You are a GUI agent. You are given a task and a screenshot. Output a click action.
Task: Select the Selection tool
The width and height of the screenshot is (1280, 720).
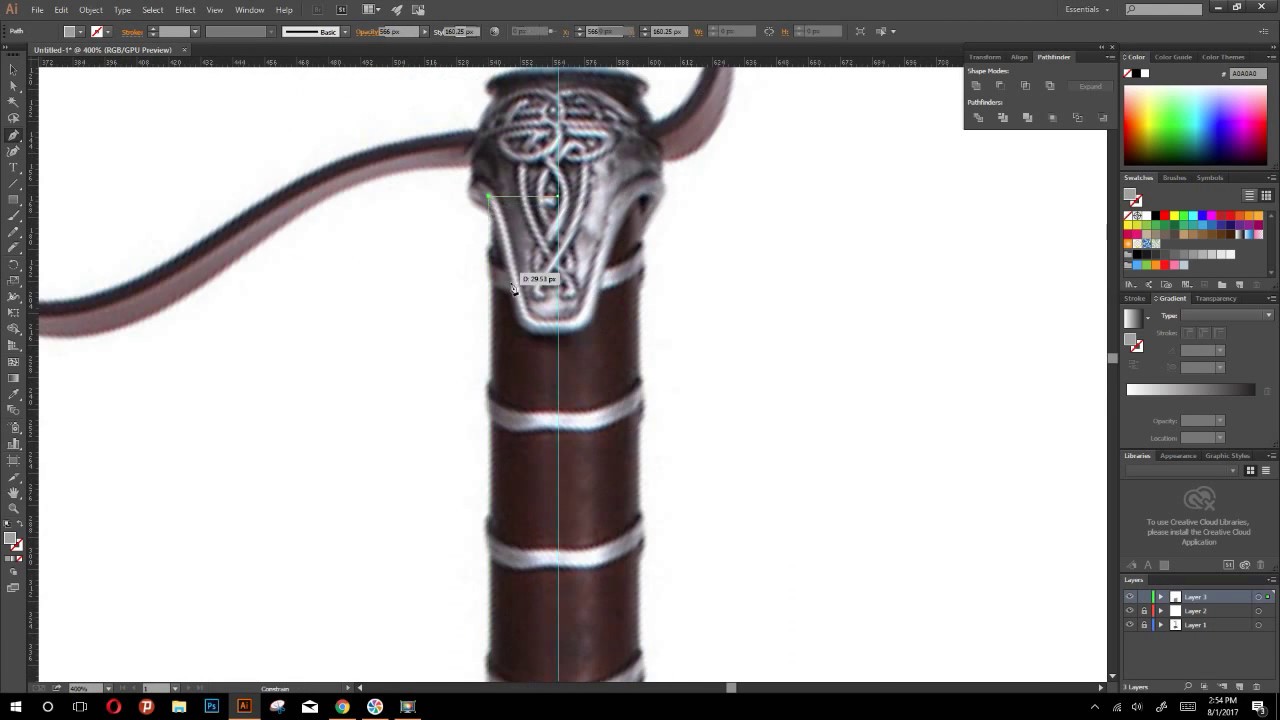pyautogui.click(x=14, y=68)
